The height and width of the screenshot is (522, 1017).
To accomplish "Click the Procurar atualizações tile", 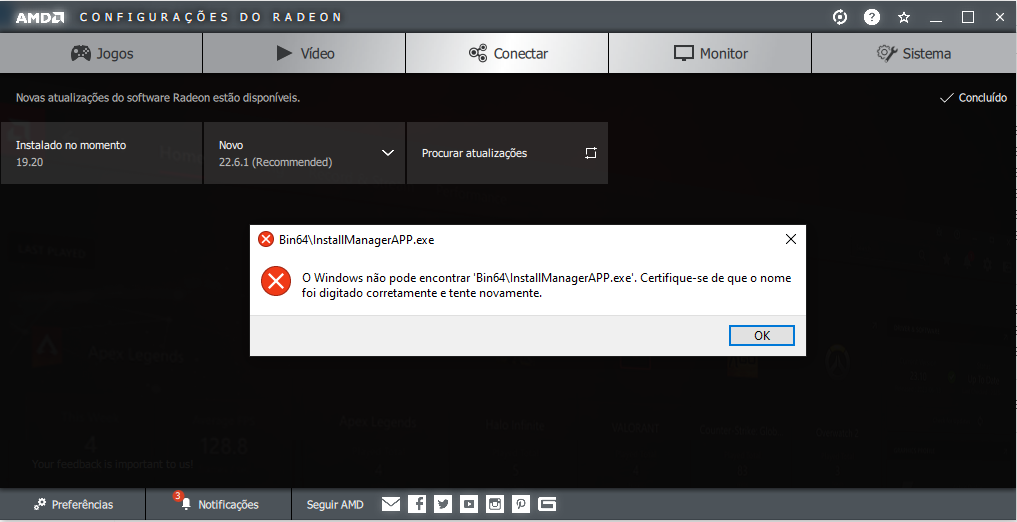I will [x=507, y=153].
